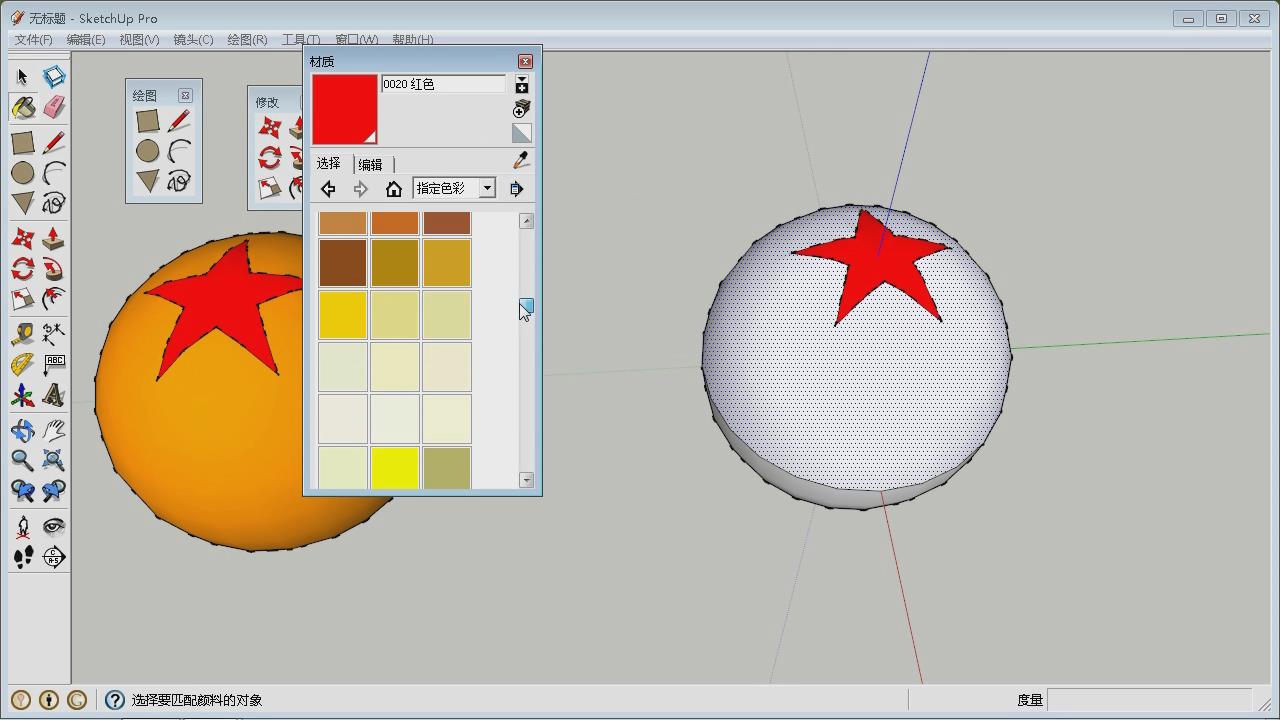Select Polygon tool in main left toolbar
Viewport: 1280px width, 720px height.
pos(22,203)
